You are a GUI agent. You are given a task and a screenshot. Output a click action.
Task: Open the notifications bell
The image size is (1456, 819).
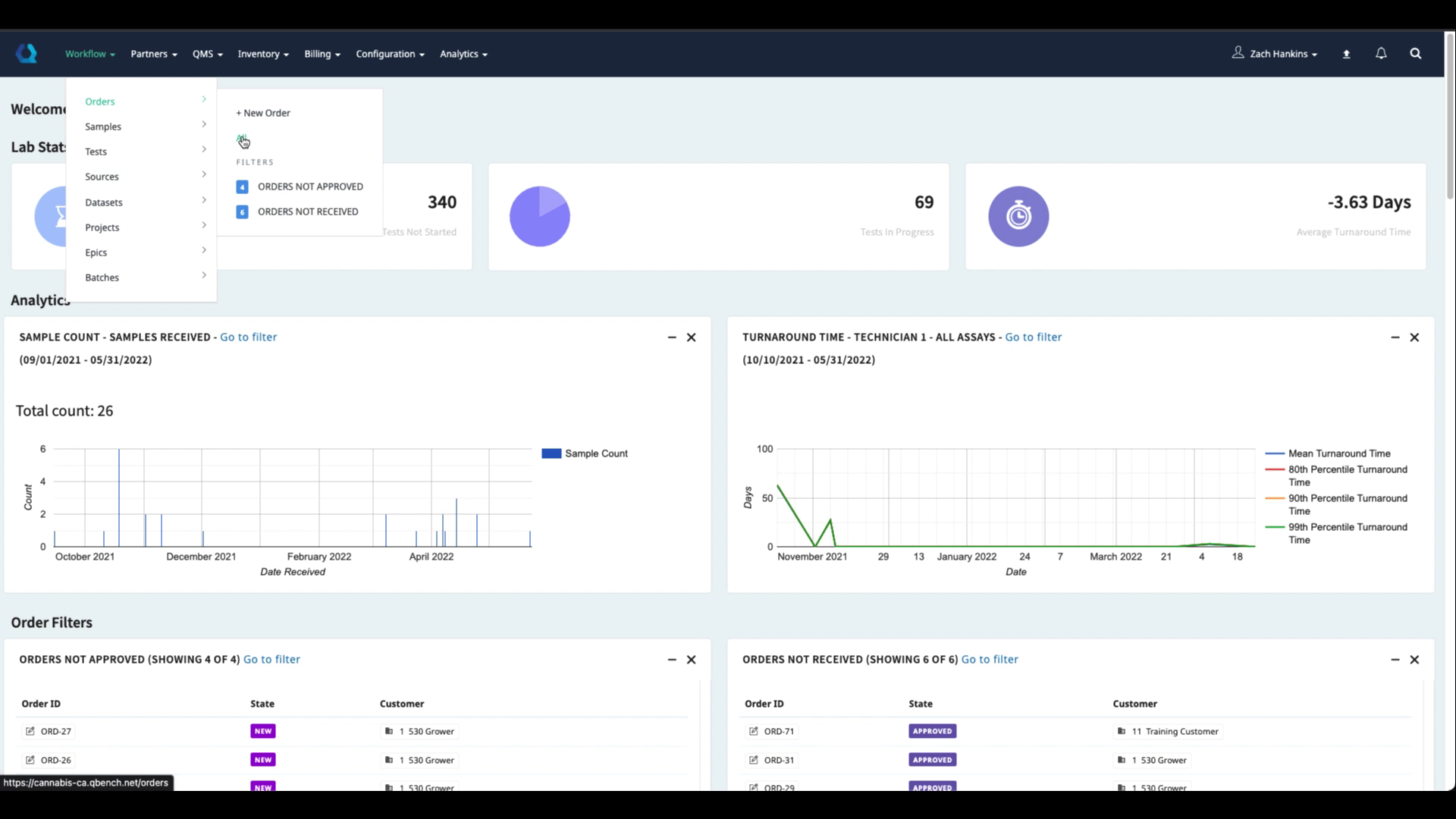(x=1381, y=54)
